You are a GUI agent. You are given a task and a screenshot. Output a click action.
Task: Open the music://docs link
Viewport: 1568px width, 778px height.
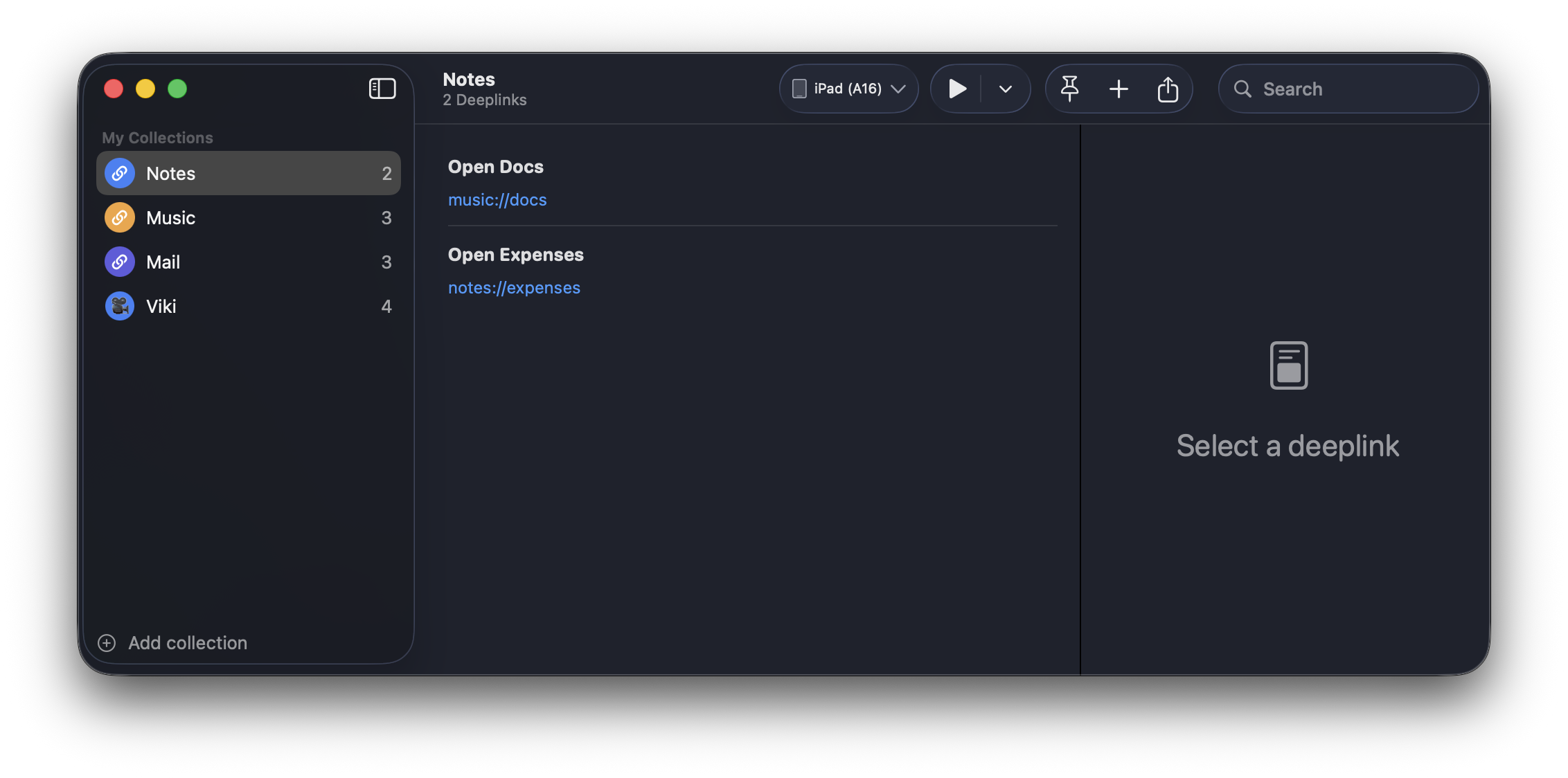pyautogui.click(x=497, y=200)
